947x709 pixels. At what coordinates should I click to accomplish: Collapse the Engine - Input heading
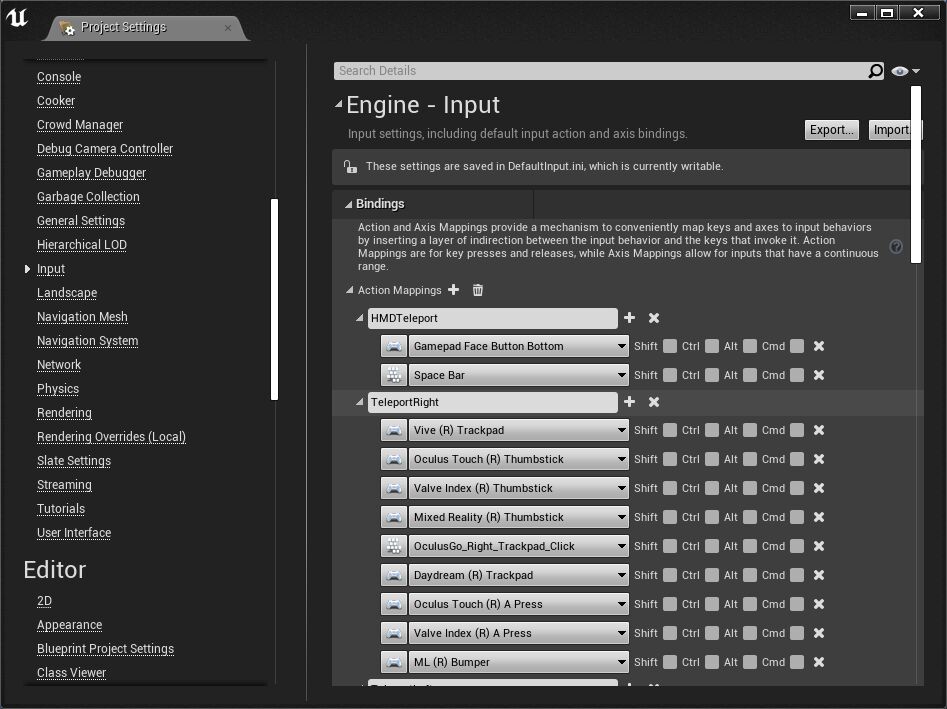click(339, 104)
